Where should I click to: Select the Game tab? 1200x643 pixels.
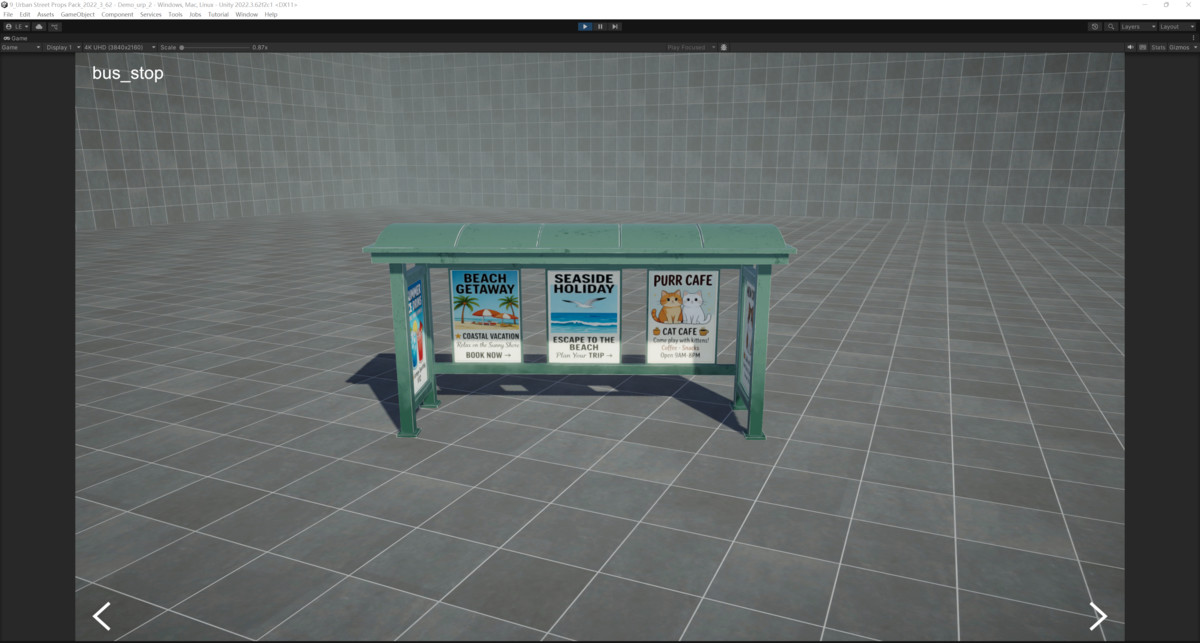pos(17,38)
